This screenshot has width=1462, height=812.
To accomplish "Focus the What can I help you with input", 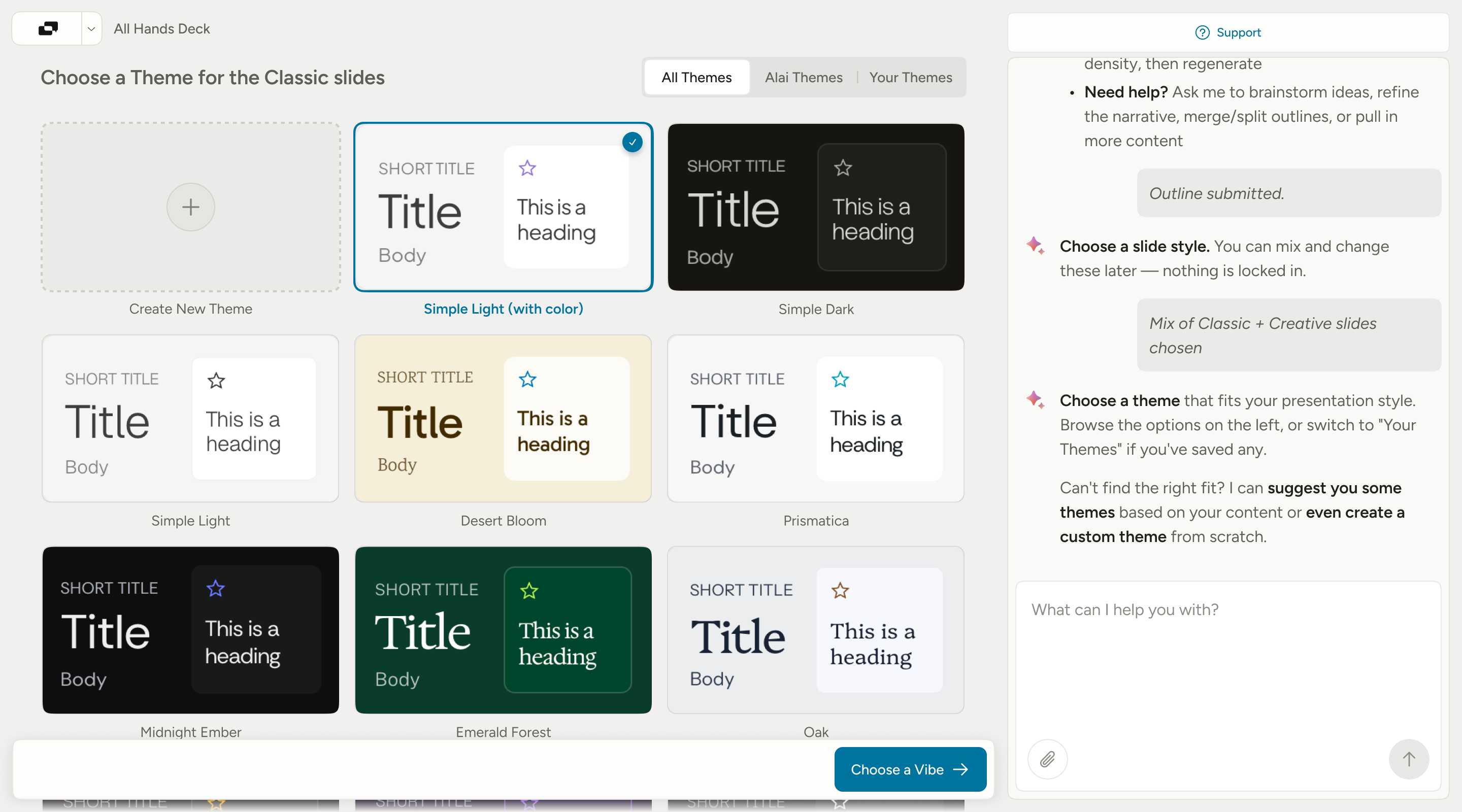I will click(x=1227, y=658).
